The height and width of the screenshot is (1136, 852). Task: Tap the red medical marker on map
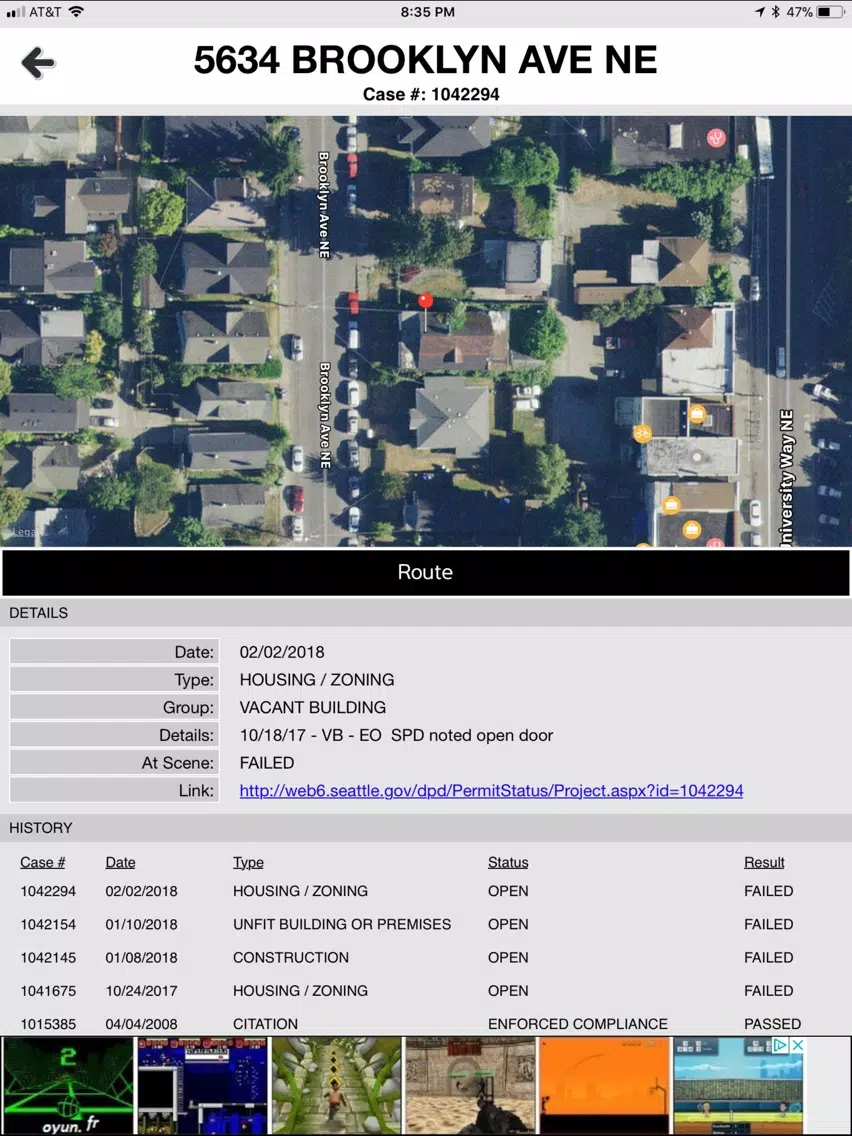point(716,137)
